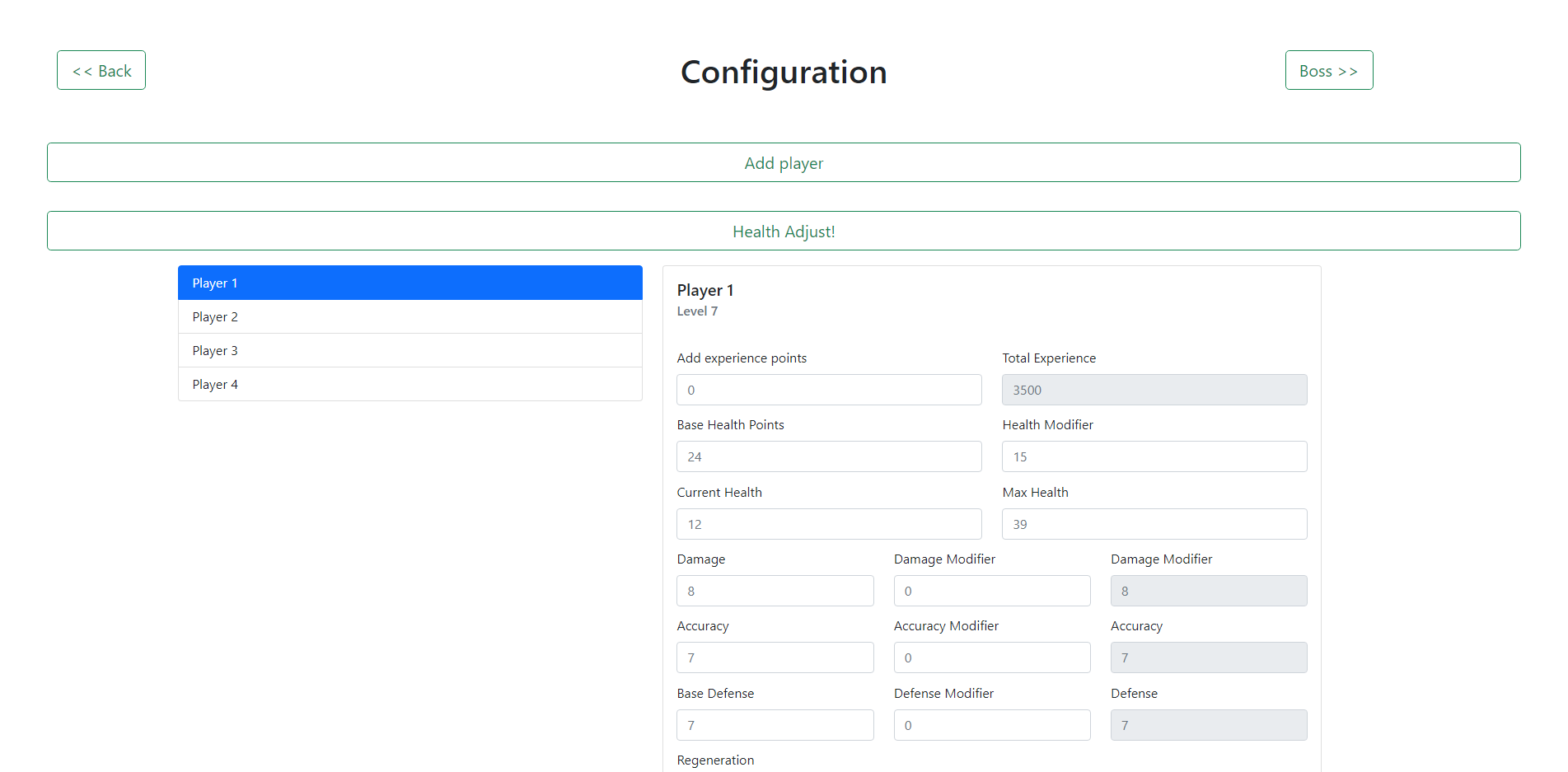Click the Defense Modifier field
This screenshot has height=772, width=1568.
(x=991, y=726)
